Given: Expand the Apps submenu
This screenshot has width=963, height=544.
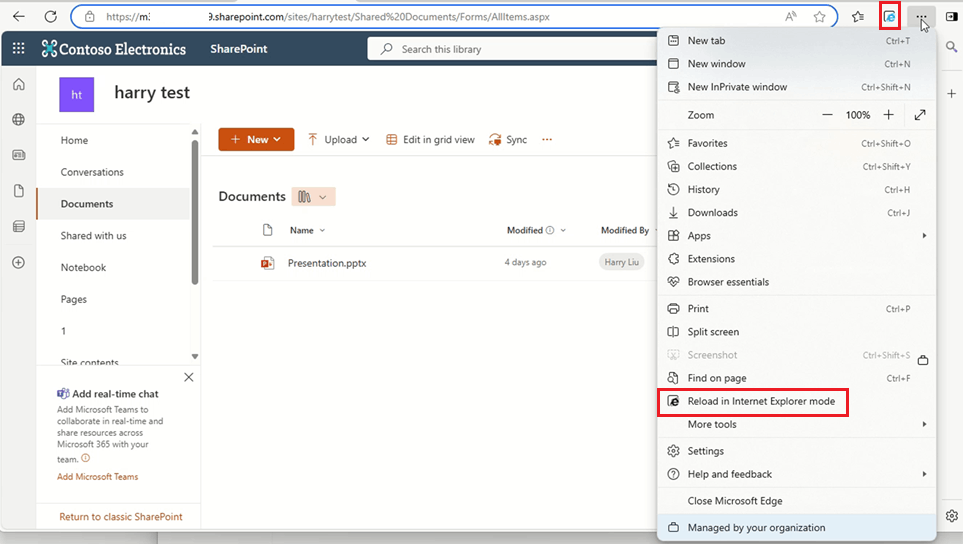Looking at the screenshot, I should [797, 236].
